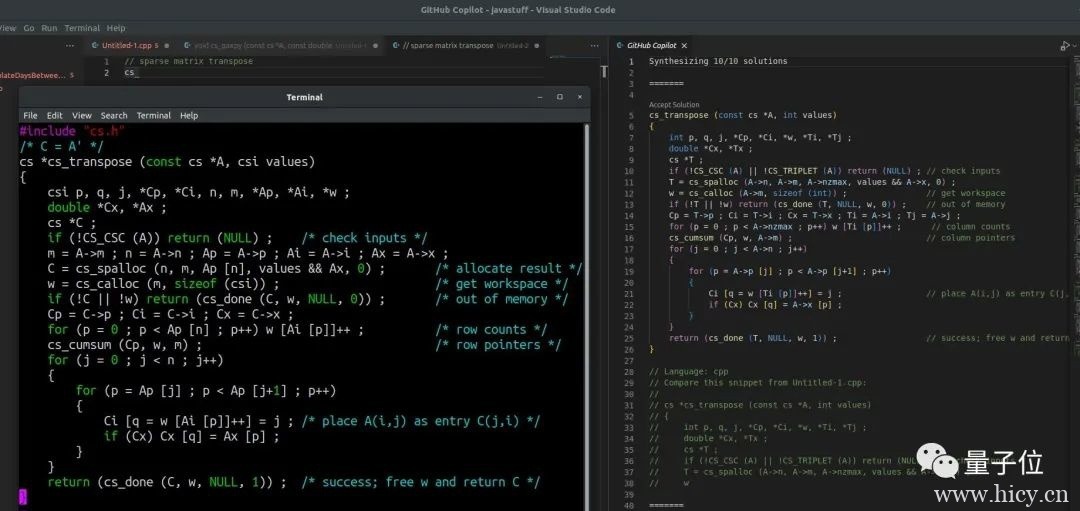The image size is (1080, 511).
Task: Open sidebar More Actions ellipsis
Action: tap(70, 46)
